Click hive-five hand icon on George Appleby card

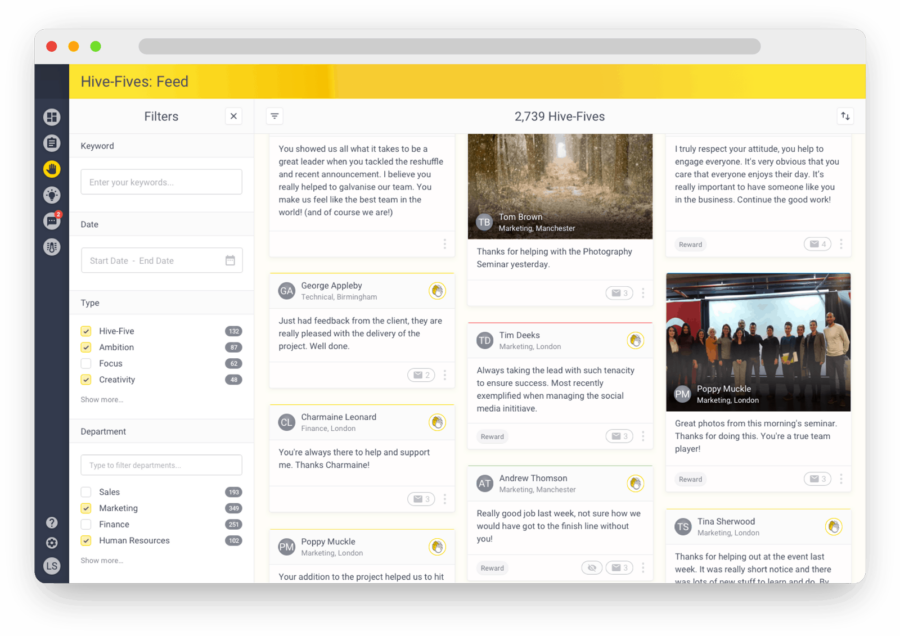[x=437, y=291]
